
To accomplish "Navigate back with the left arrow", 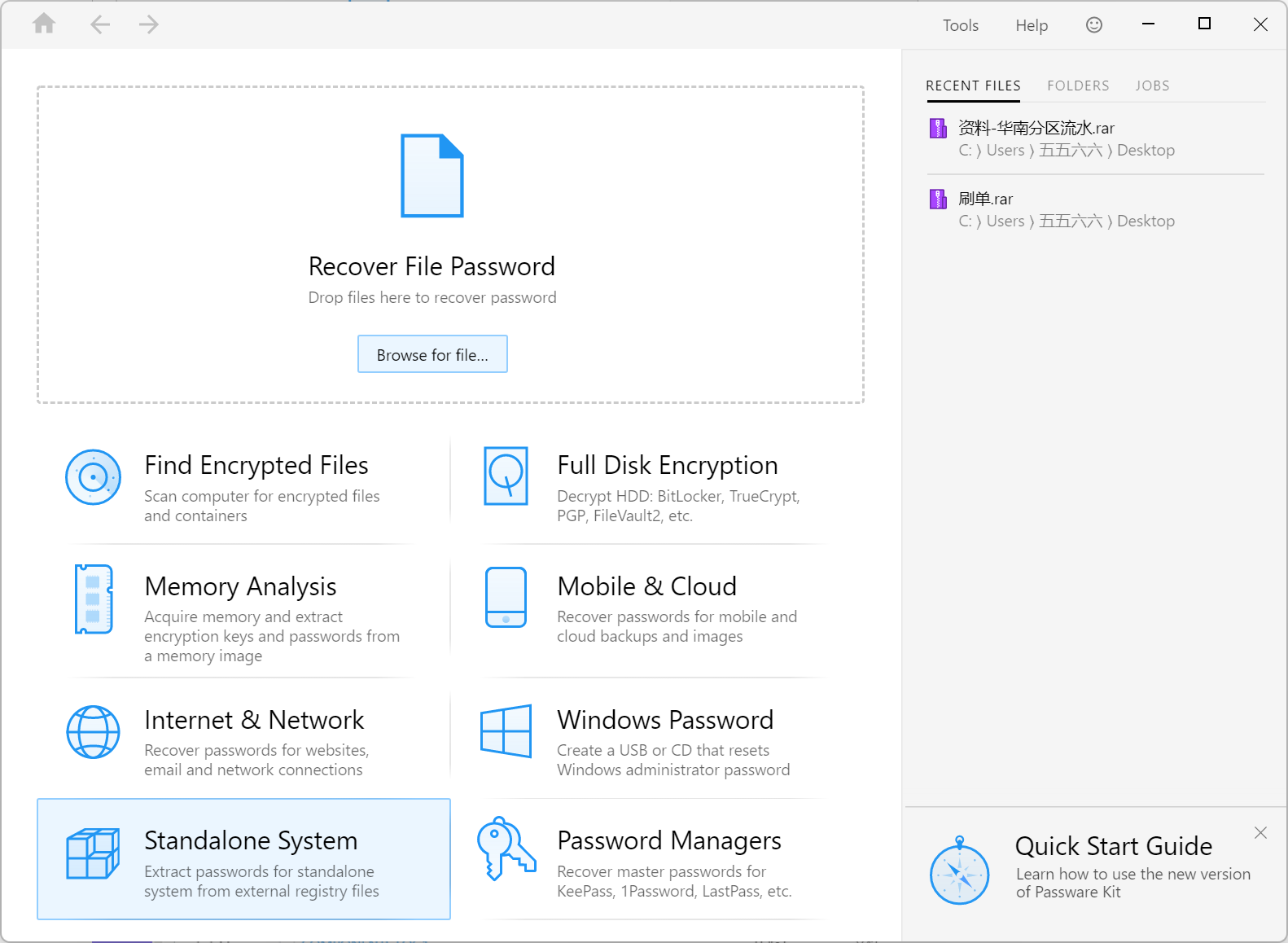I will (100, 24).
